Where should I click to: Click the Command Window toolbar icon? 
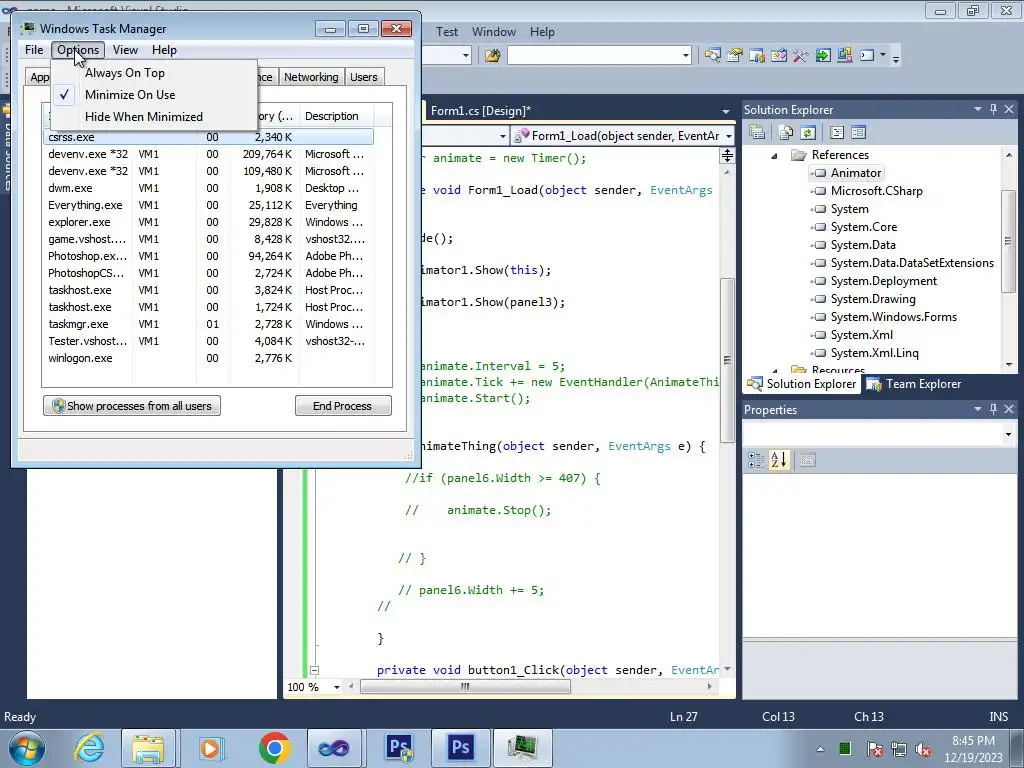(x=867, y=56)
